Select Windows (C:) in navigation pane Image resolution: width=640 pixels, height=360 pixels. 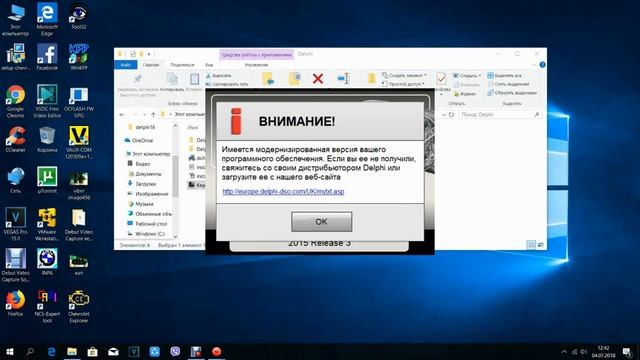click(146, 234)
